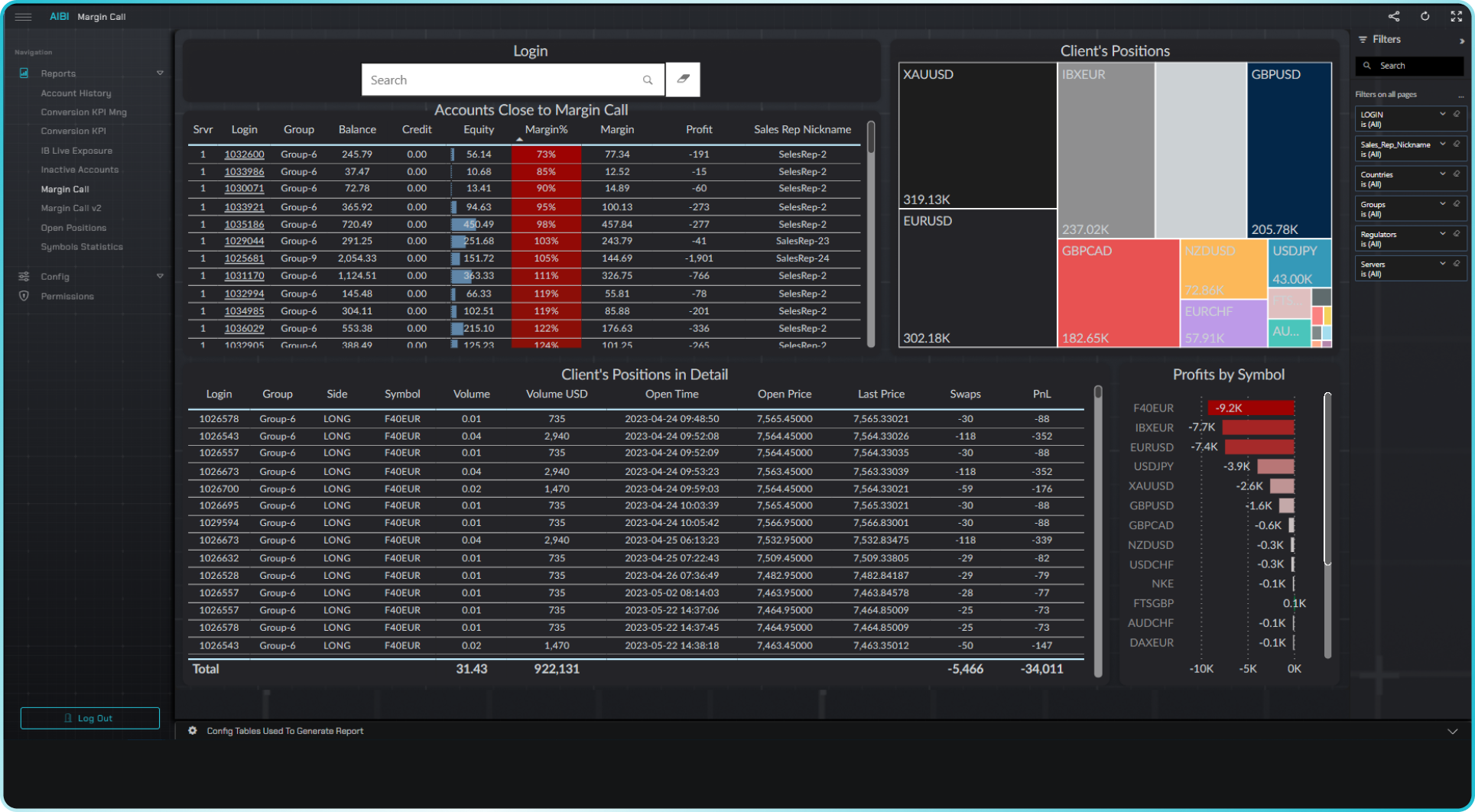
Task: Open Symbols Statistics report
Action: 81,247
